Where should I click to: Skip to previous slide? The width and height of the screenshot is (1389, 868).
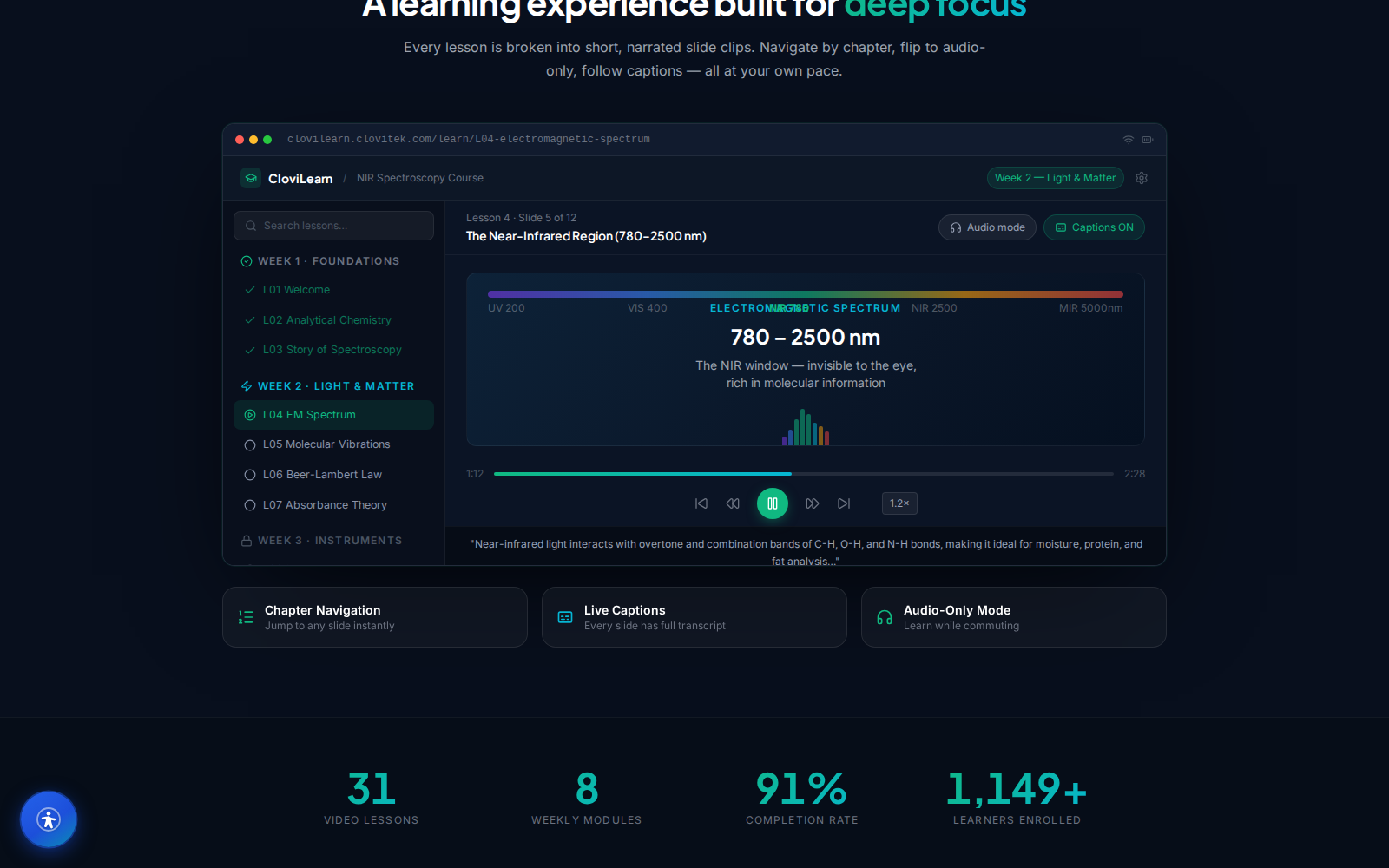[x=701, y=503]
